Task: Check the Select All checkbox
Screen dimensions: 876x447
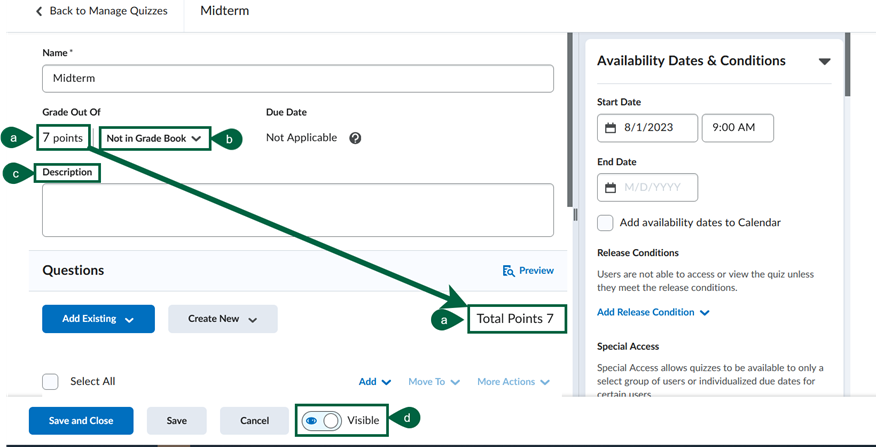Action: point(51,381)
